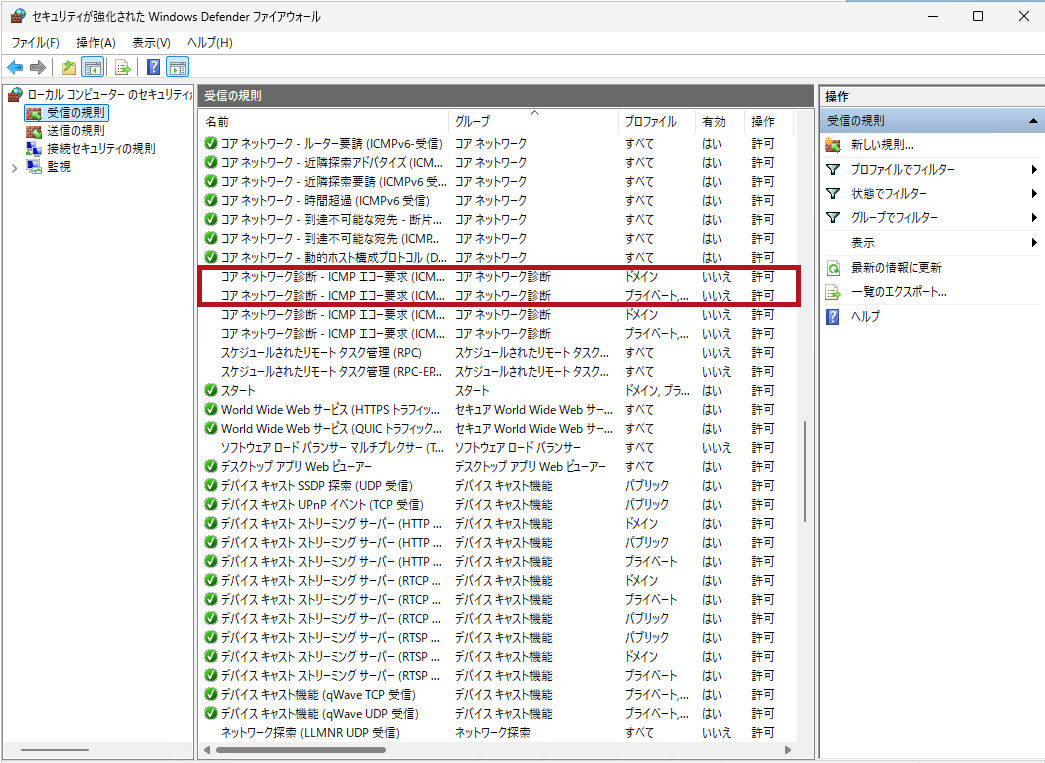Click 一覧のエクスポート... action

click(898, 292)
